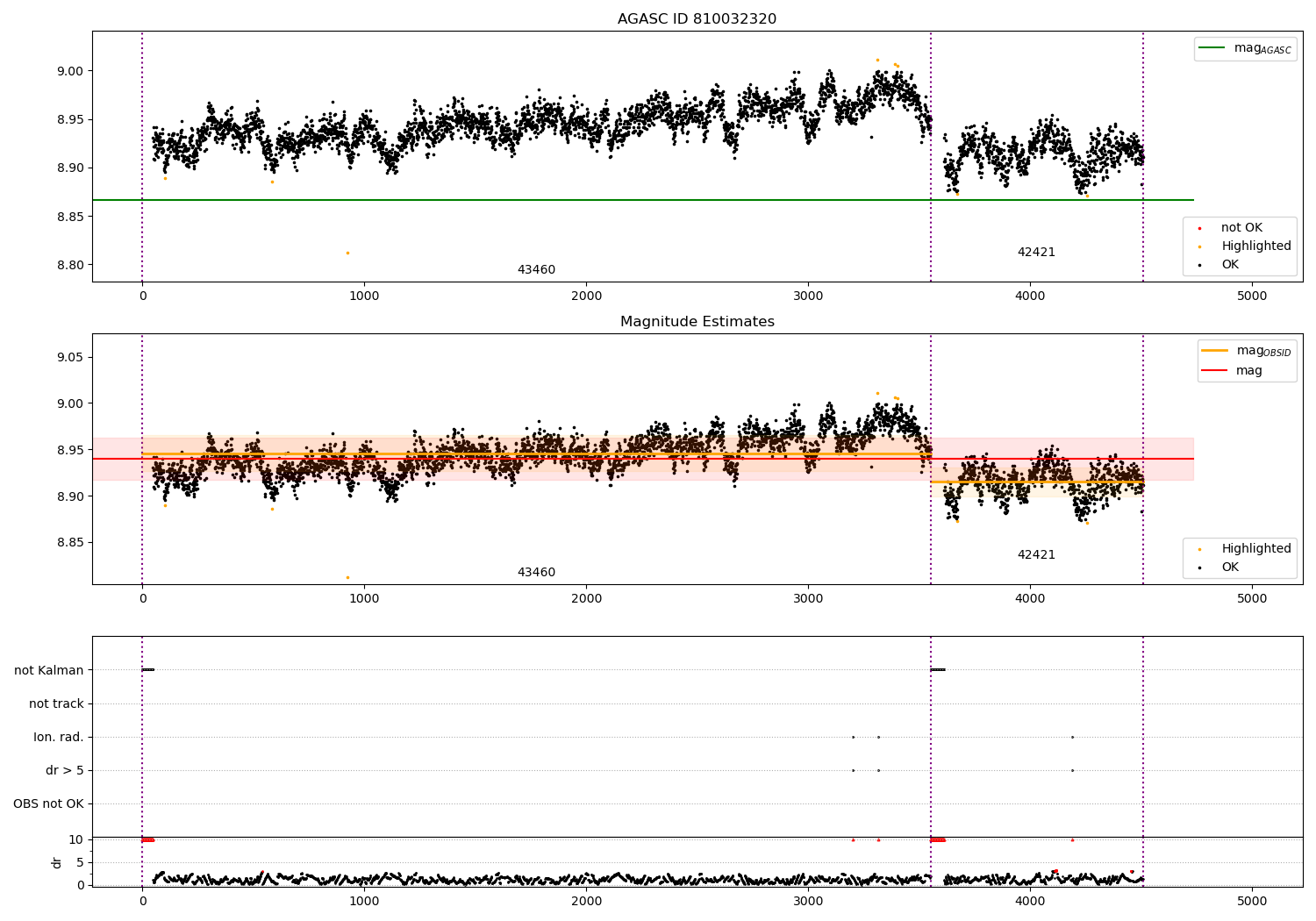Click the 43460 obsid label in middle plot
This screenshot has width=1316, height=921.
pyautogui.click(x=536, y=573)
